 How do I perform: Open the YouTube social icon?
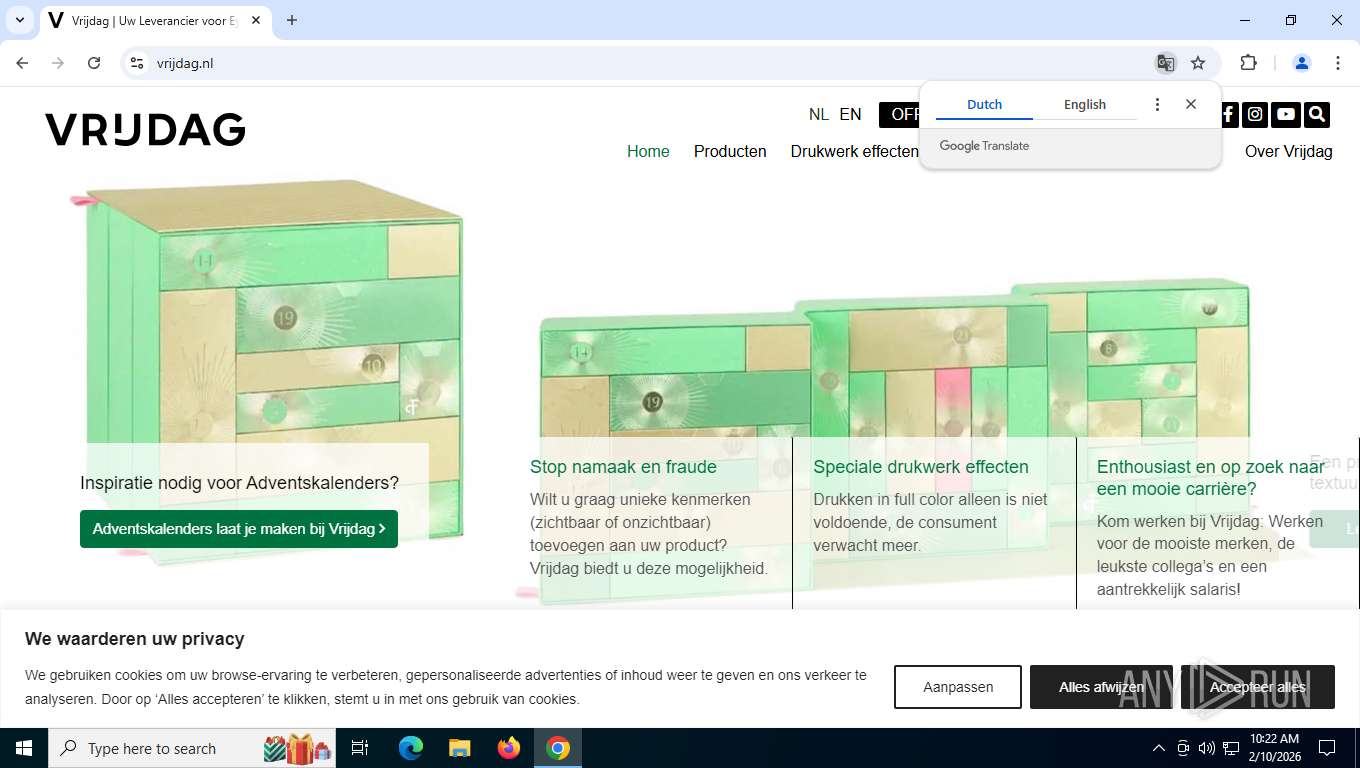point(1286,114)
